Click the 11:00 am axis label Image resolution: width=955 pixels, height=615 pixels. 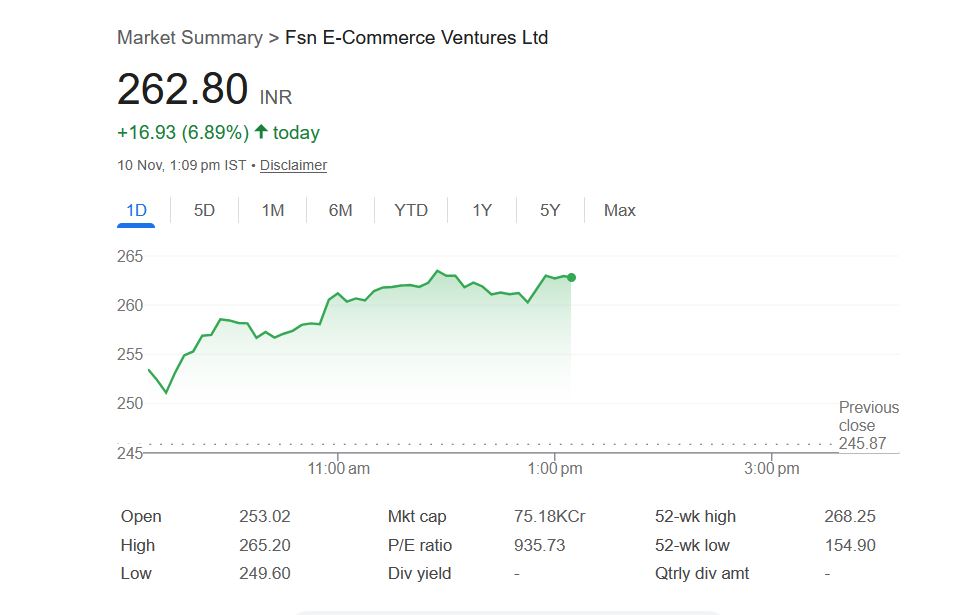click(x=339, y=468)
